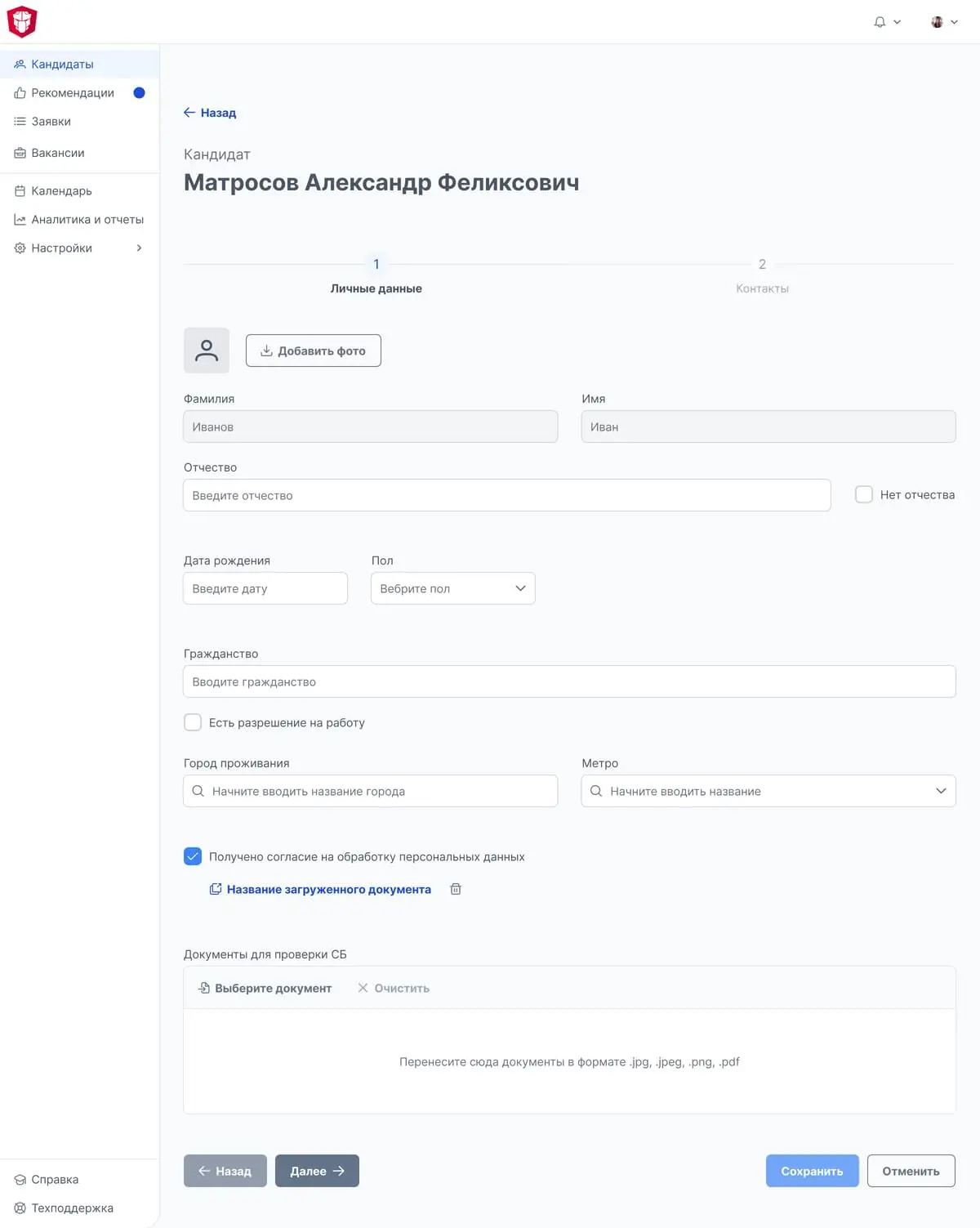The width and height of the screenshot is (980, 1228).
Task: Expand the Настройки submenu chevron
Action: click(139, 248)
